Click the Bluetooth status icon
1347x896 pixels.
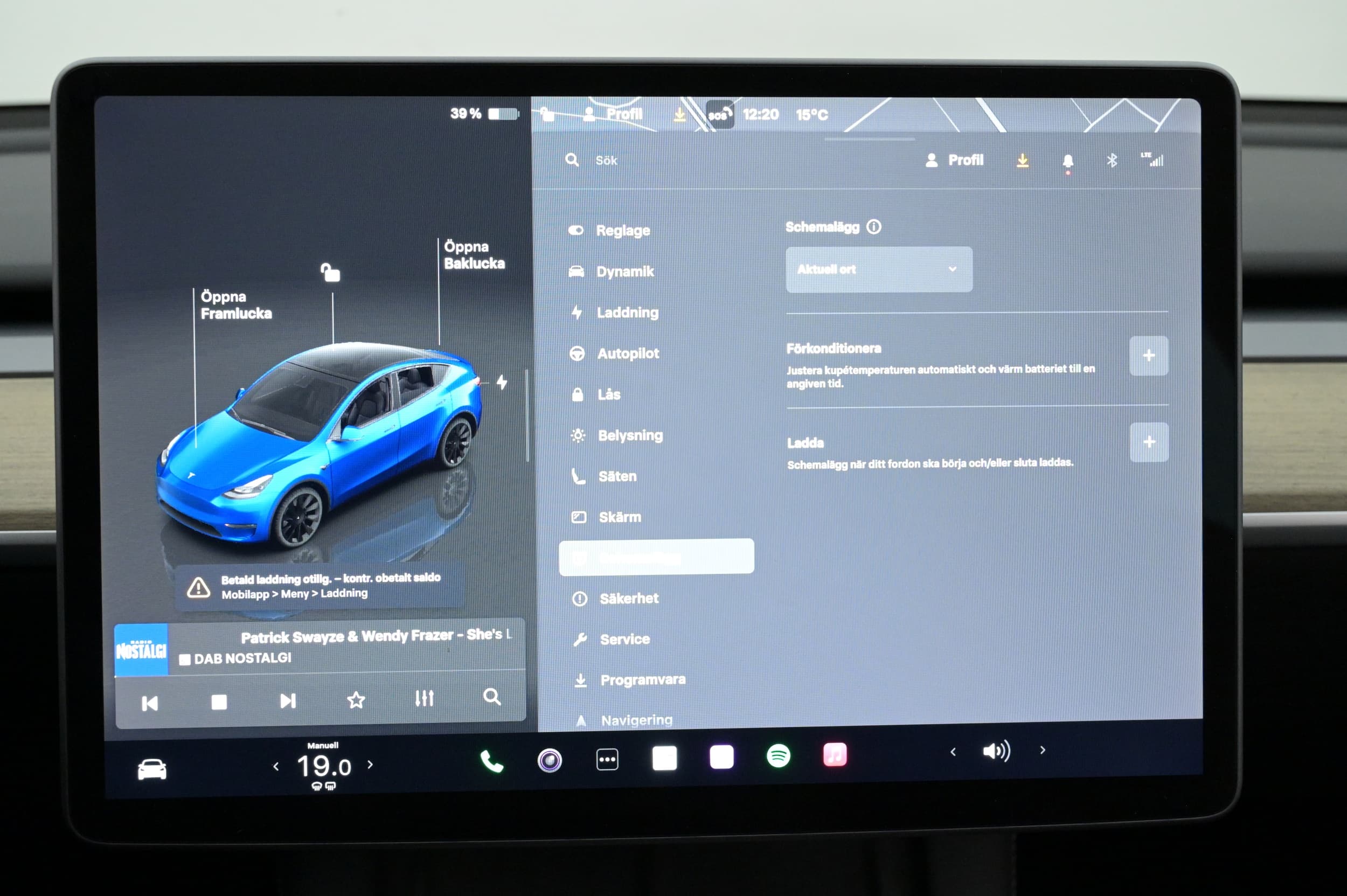pyautogui.click(x=1112, y=161)
